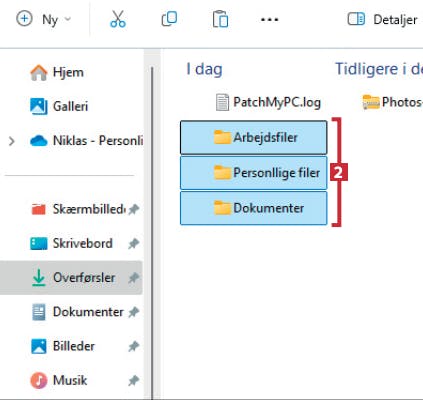Open the Ny new item dropdown
423x400 pixels.
pos(44,19)
